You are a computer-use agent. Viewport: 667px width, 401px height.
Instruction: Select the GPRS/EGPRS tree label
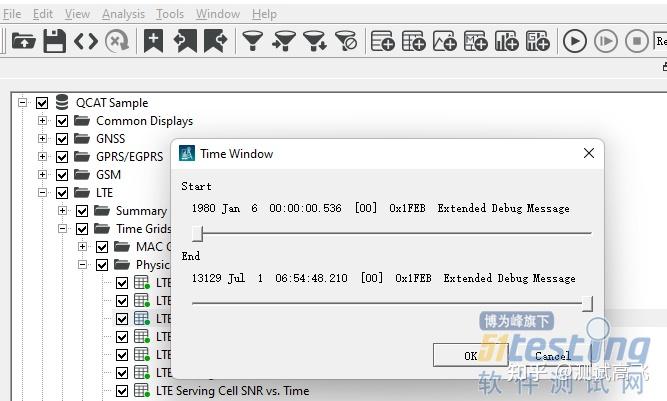click(x=129, y=157)
